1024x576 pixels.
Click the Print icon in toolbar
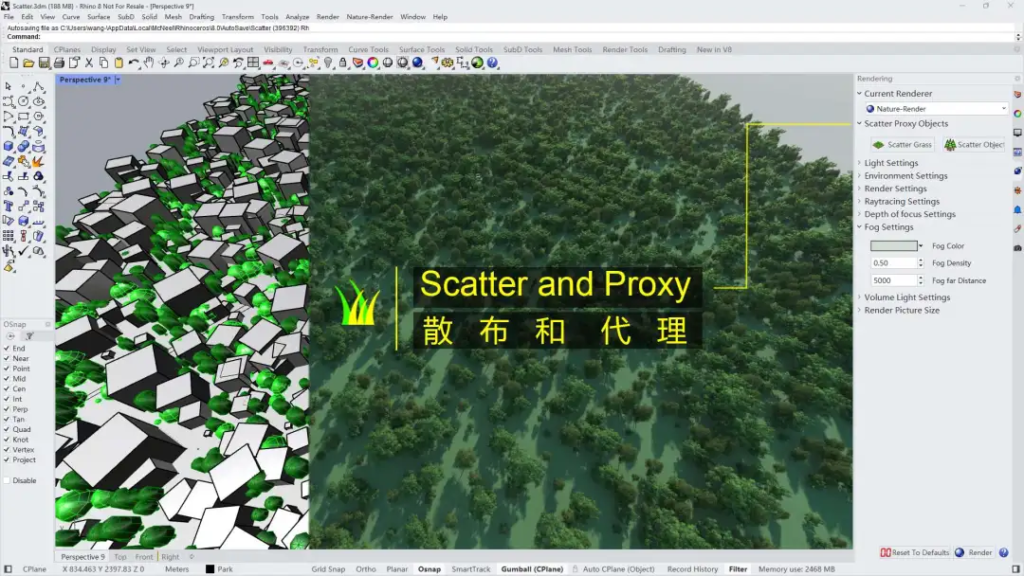coord(59,63)
